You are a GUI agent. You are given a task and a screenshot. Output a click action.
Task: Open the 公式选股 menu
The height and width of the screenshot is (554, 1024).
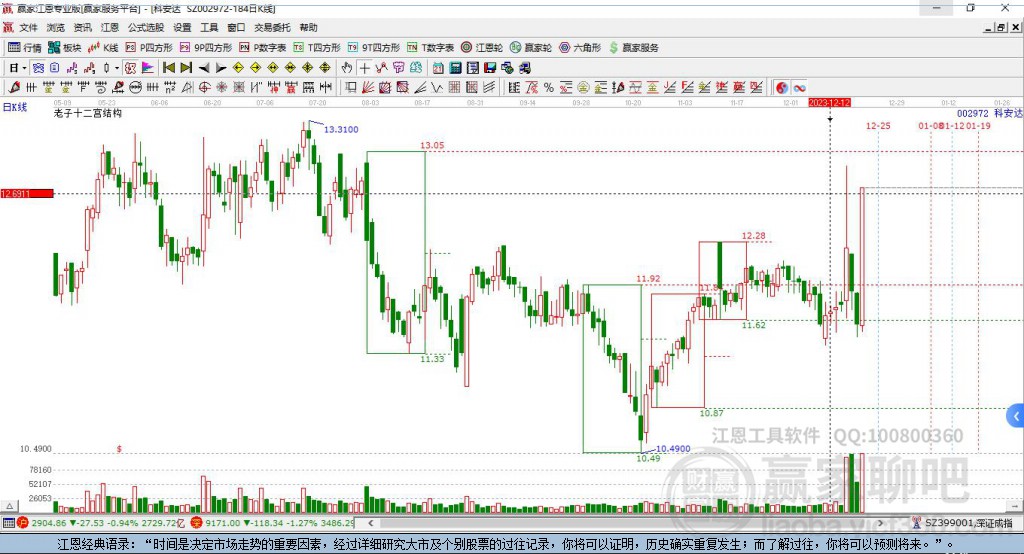pos(146,27)
